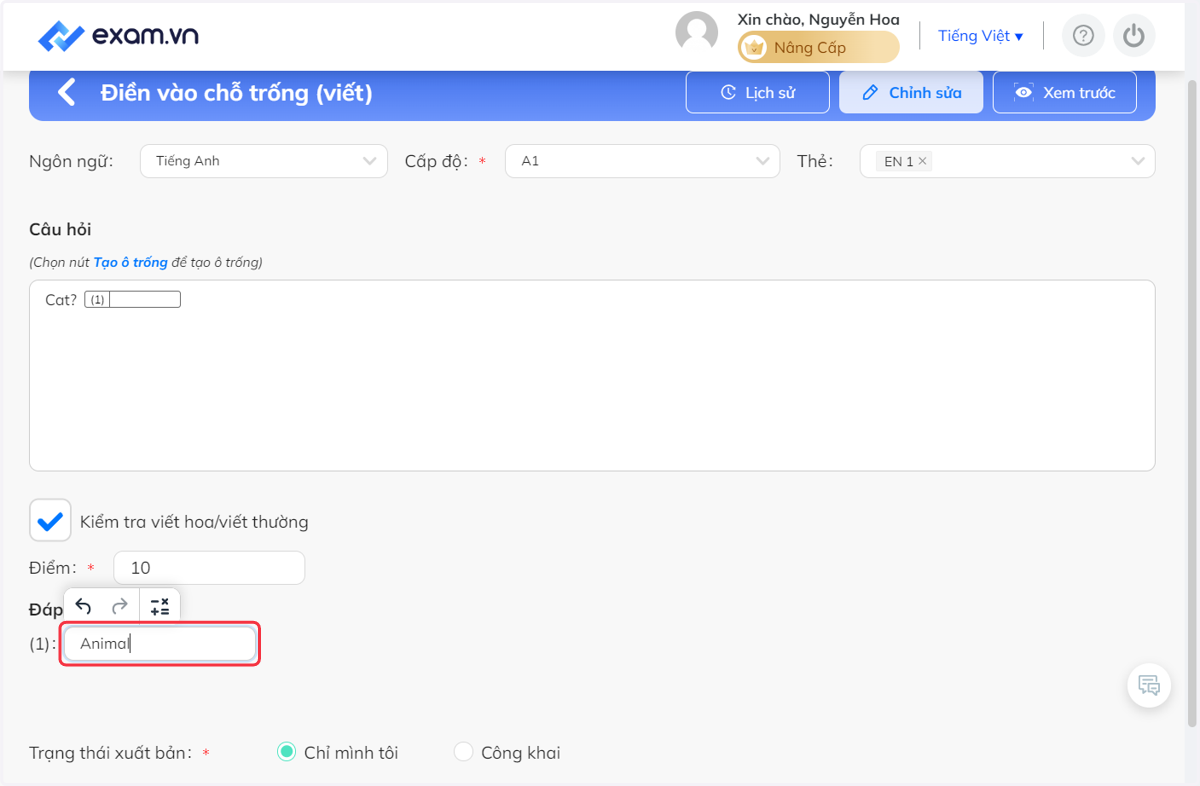Toggle Kiểm tra viết hoa/viết thường checkbox
Screen dimensions: 1200x786
50,521
